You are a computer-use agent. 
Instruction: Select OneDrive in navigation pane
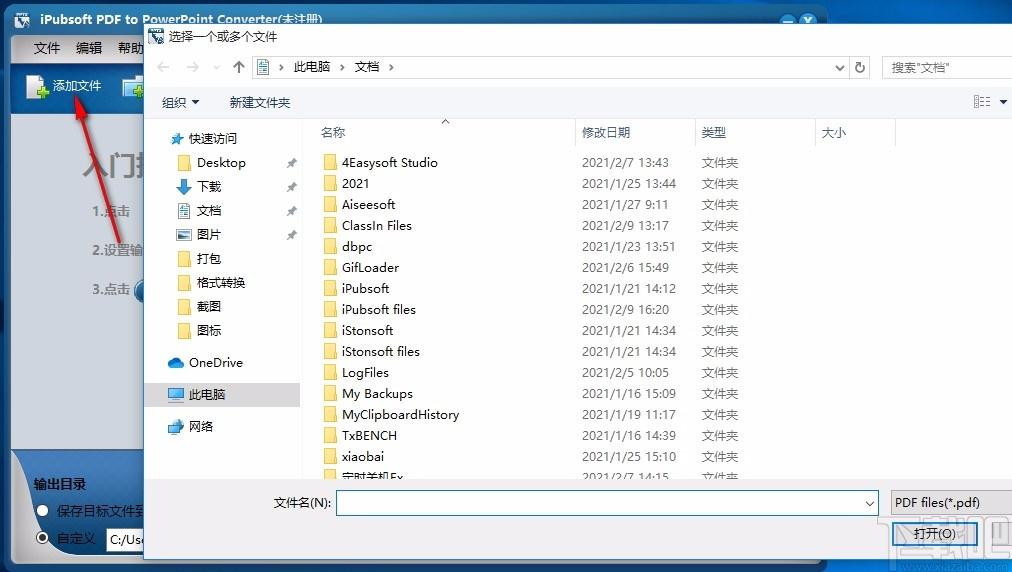pos(216,363)
